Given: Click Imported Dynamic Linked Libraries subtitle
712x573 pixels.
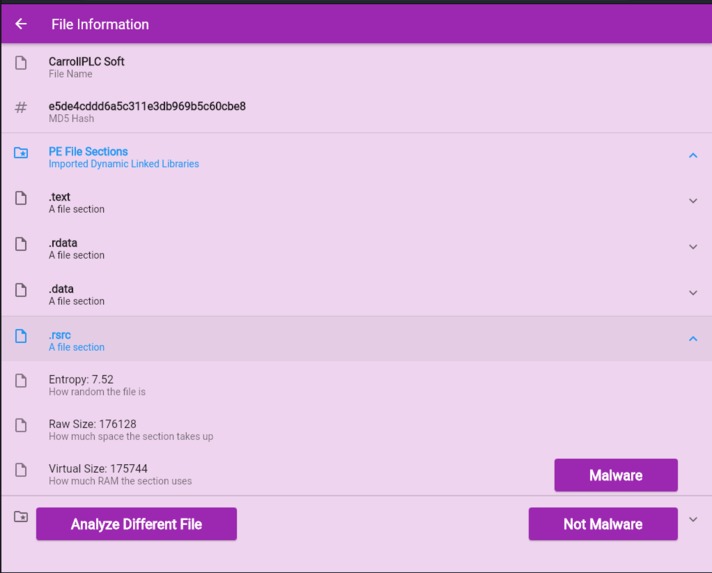Looking at the screenshot, I should tap(124, 163).
